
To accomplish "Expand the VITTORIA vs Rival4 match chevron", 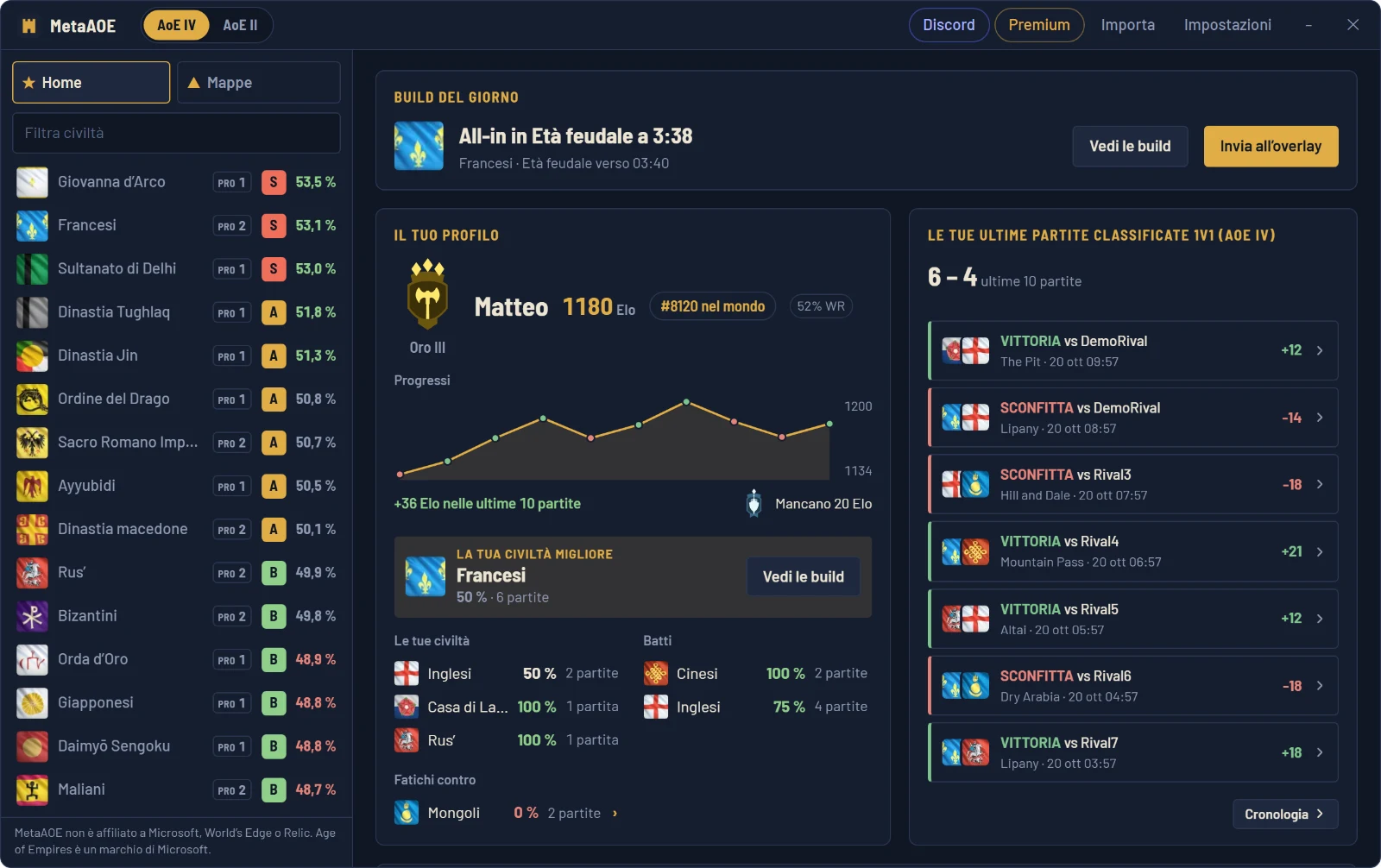I will [x=1320, y=551].
